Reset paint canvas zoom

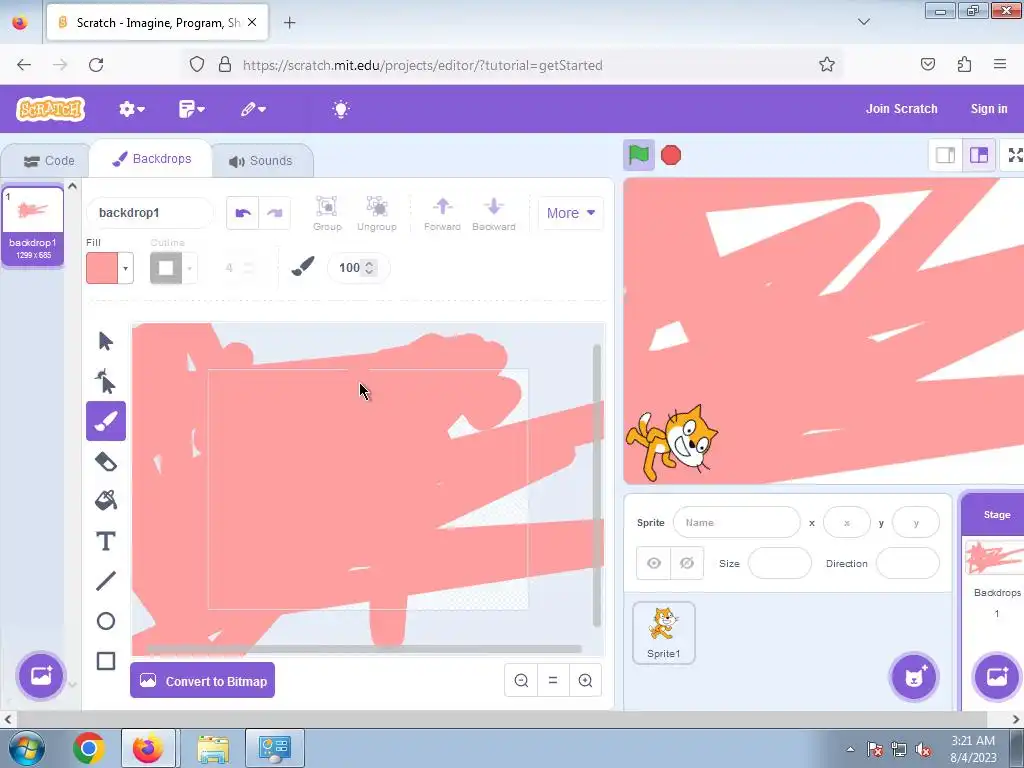coord(553,680)
